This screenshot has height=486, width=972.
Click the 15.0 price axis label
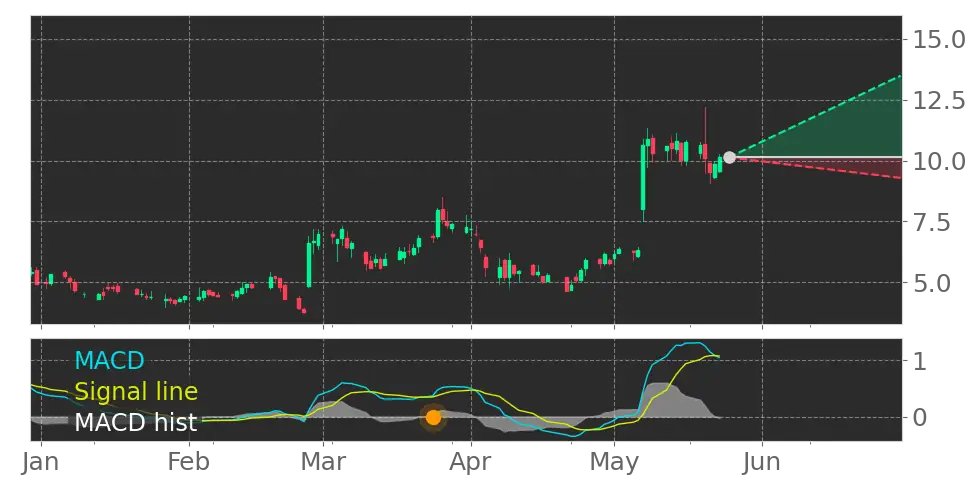(939, 40)
